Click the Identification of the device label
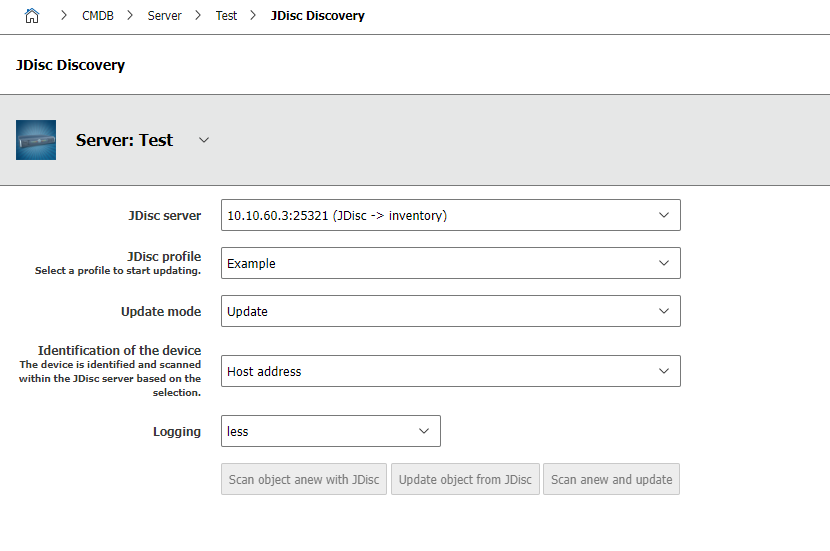The width and height of the screenshot is (830, 551). (119, 350)
